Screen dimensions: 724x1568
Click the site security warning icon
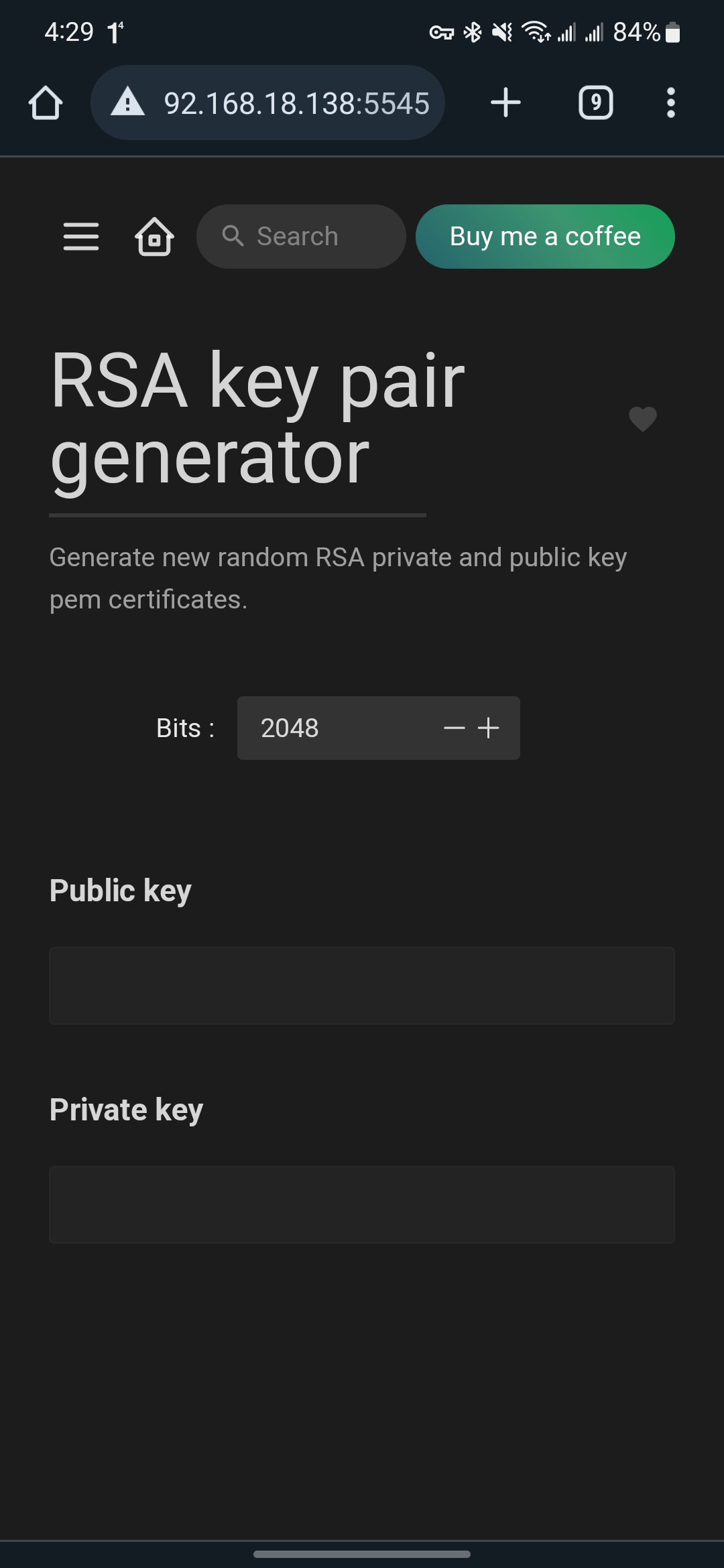pyautogui.click(x=127, y=103)
